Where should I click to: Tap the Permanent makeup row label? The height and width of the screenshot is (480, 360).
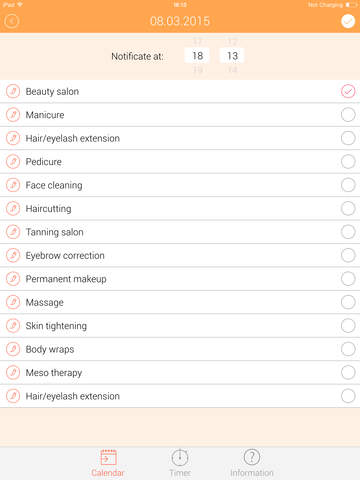pyautogui.click(x=66, y=279)
